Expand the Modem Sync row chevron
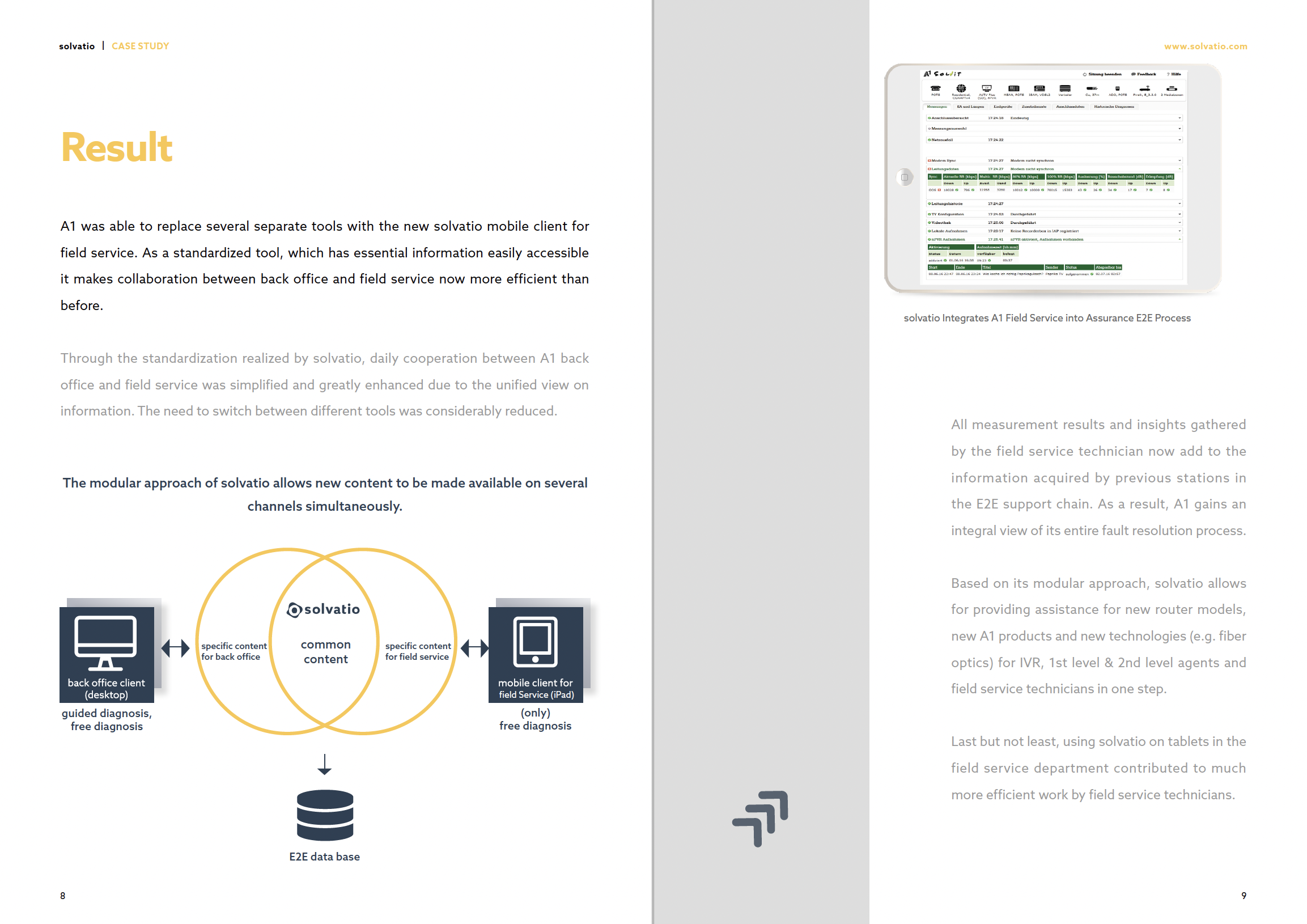Viewport: 1307px width, 924px height. point(1179,160)
